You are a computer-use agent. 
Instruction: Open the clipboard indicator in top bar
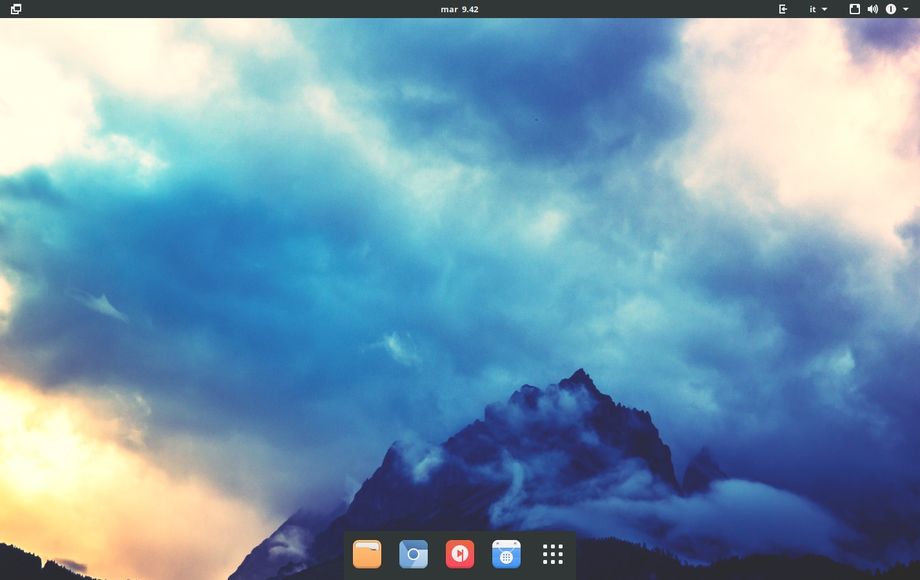pyautogui.click(x=855, y=9)
